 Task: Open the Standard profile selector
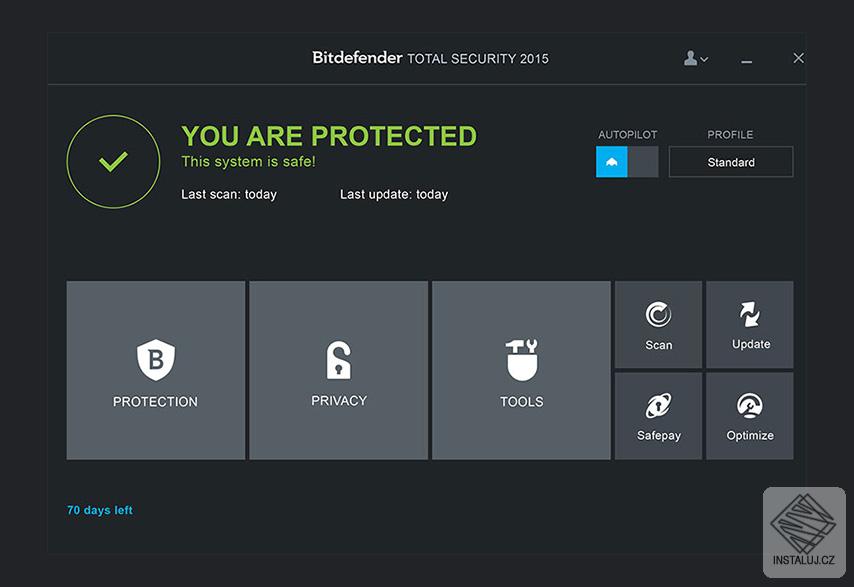click(730, 161)
